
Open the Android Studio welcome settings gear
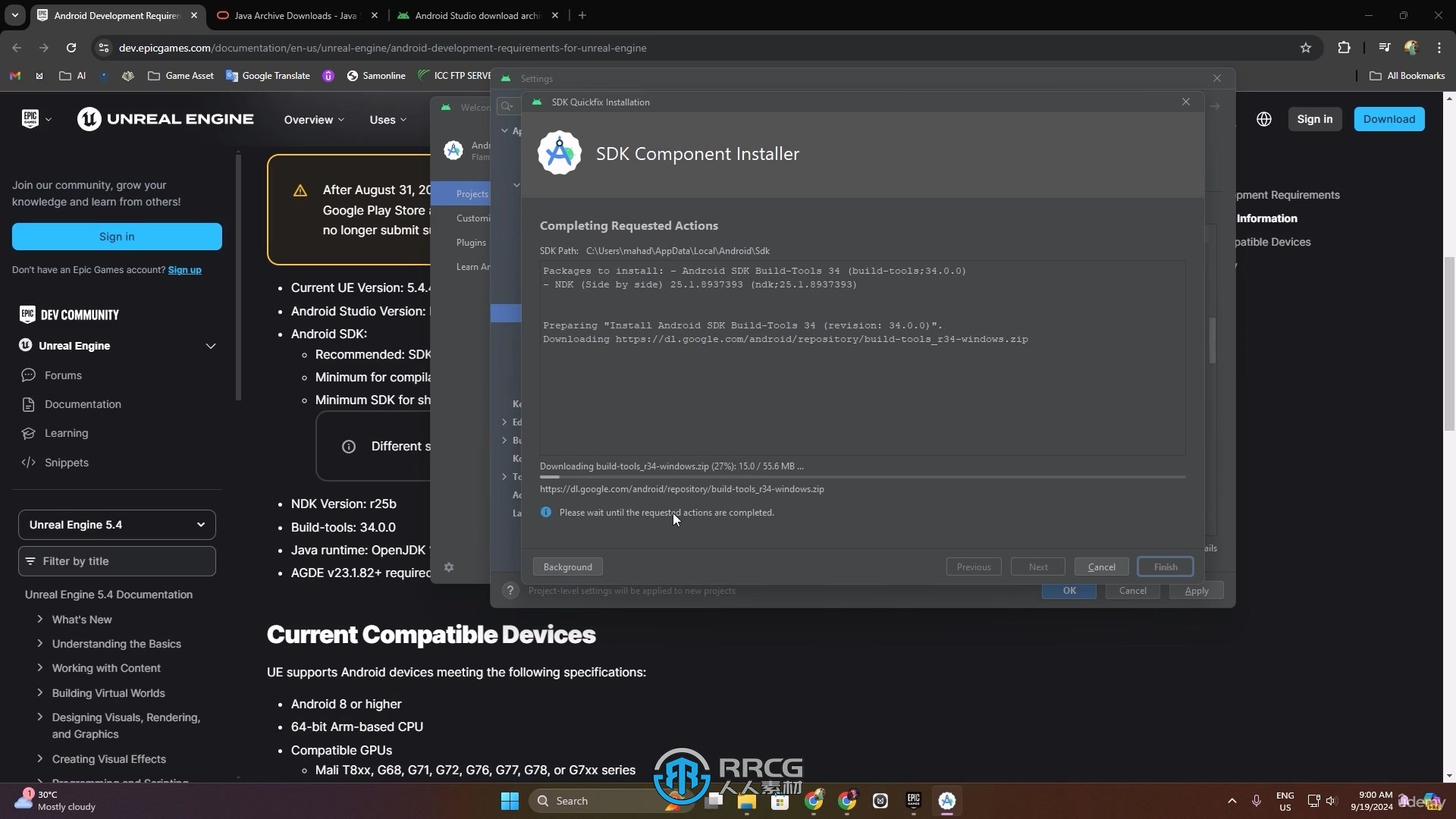[x=449, y=567]
